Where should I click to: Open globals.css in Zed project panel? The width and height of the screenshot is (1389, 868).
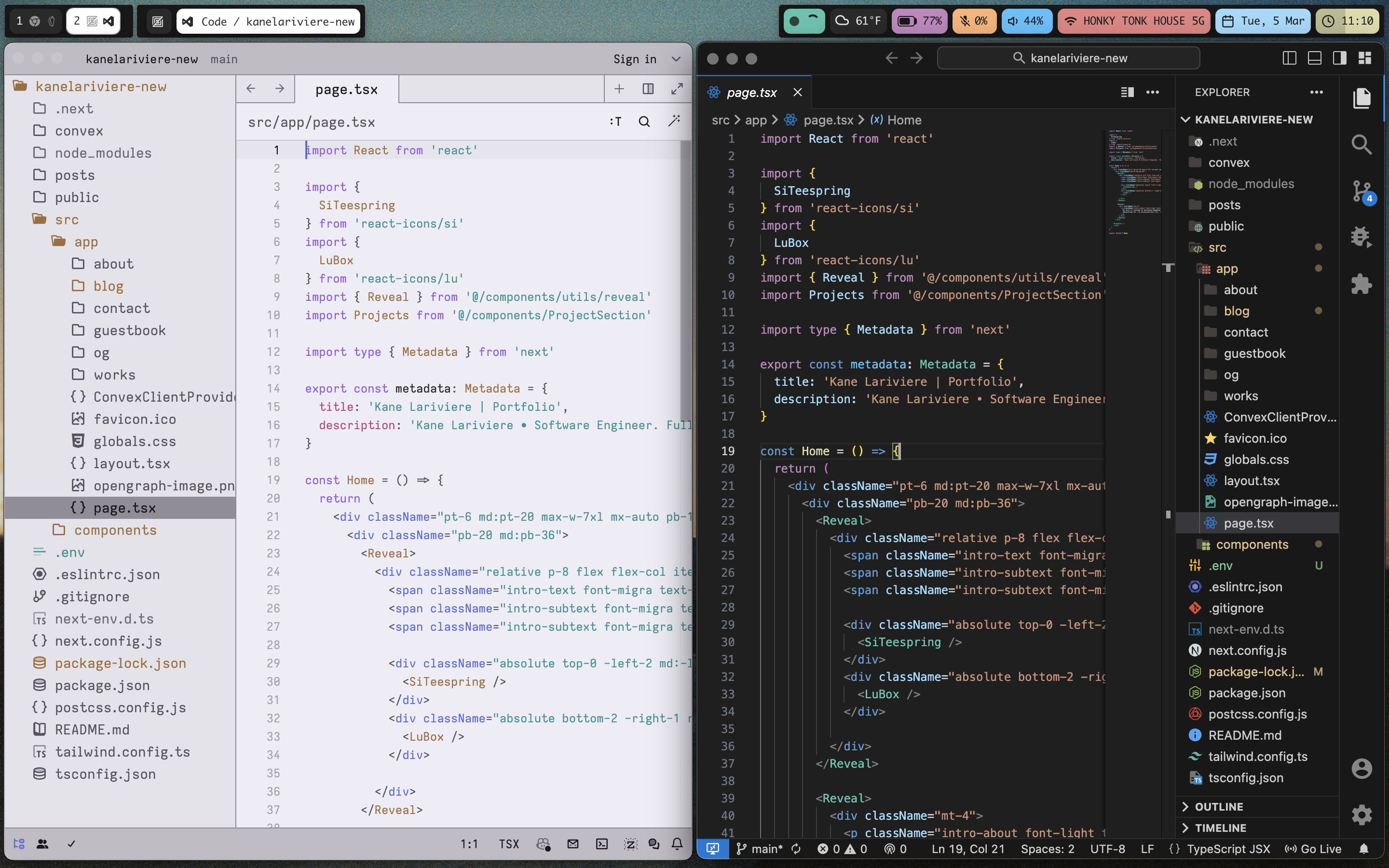click(x=134, y=441)
